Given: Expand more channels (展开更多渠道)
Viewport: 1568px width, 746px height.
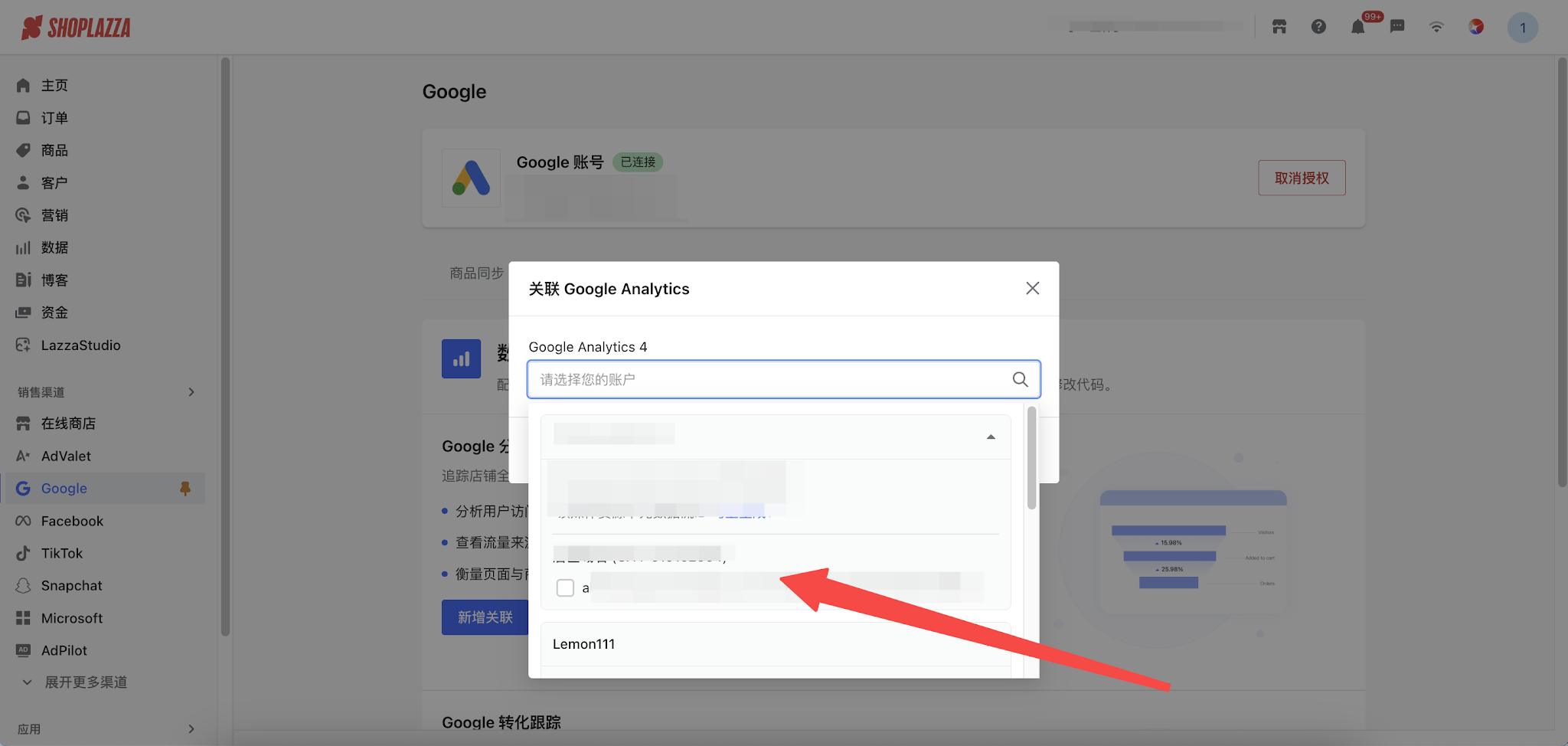Looking at the screenshot, I should pyautogui.click(x=86, y=682).
